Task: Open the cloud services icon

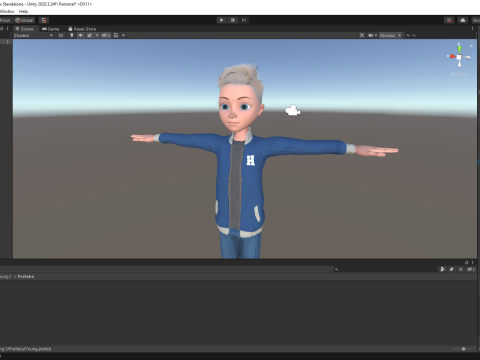Action: tap(463, 20)
